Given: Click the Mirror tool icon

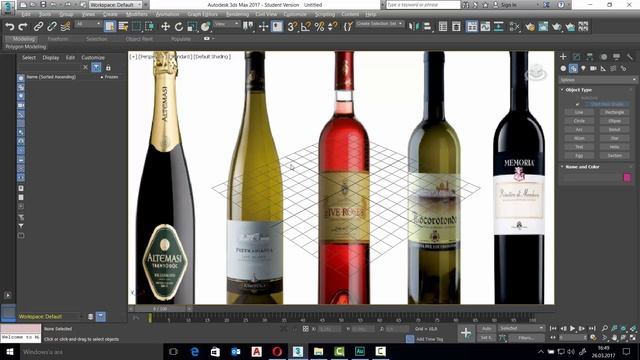Looking at the screenshot, I should click(413, 27).
